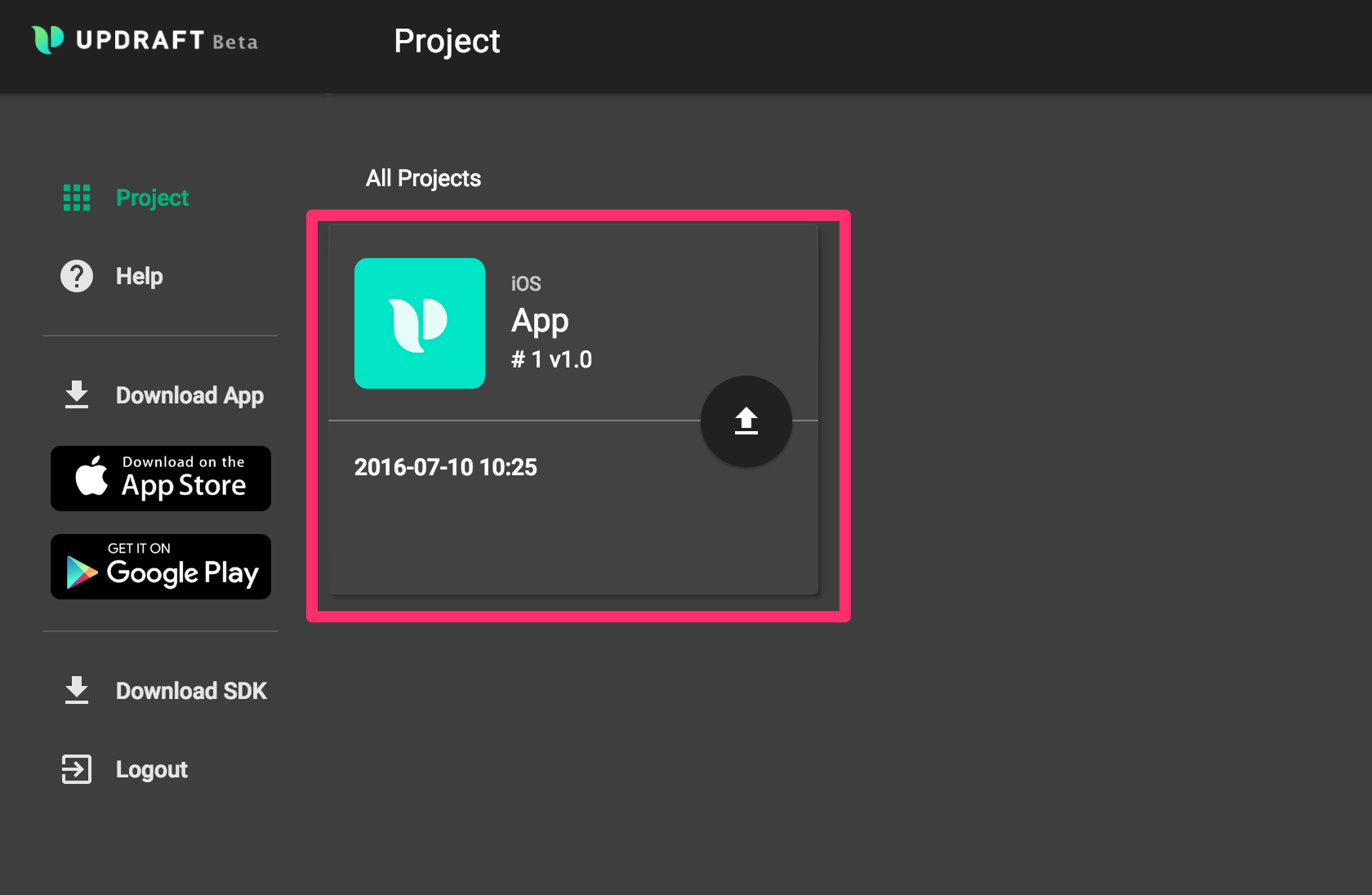Open the Help sidebar entry
Image resolution: width=1372 pixels, height=895 pixels.
tap(138, 276)
